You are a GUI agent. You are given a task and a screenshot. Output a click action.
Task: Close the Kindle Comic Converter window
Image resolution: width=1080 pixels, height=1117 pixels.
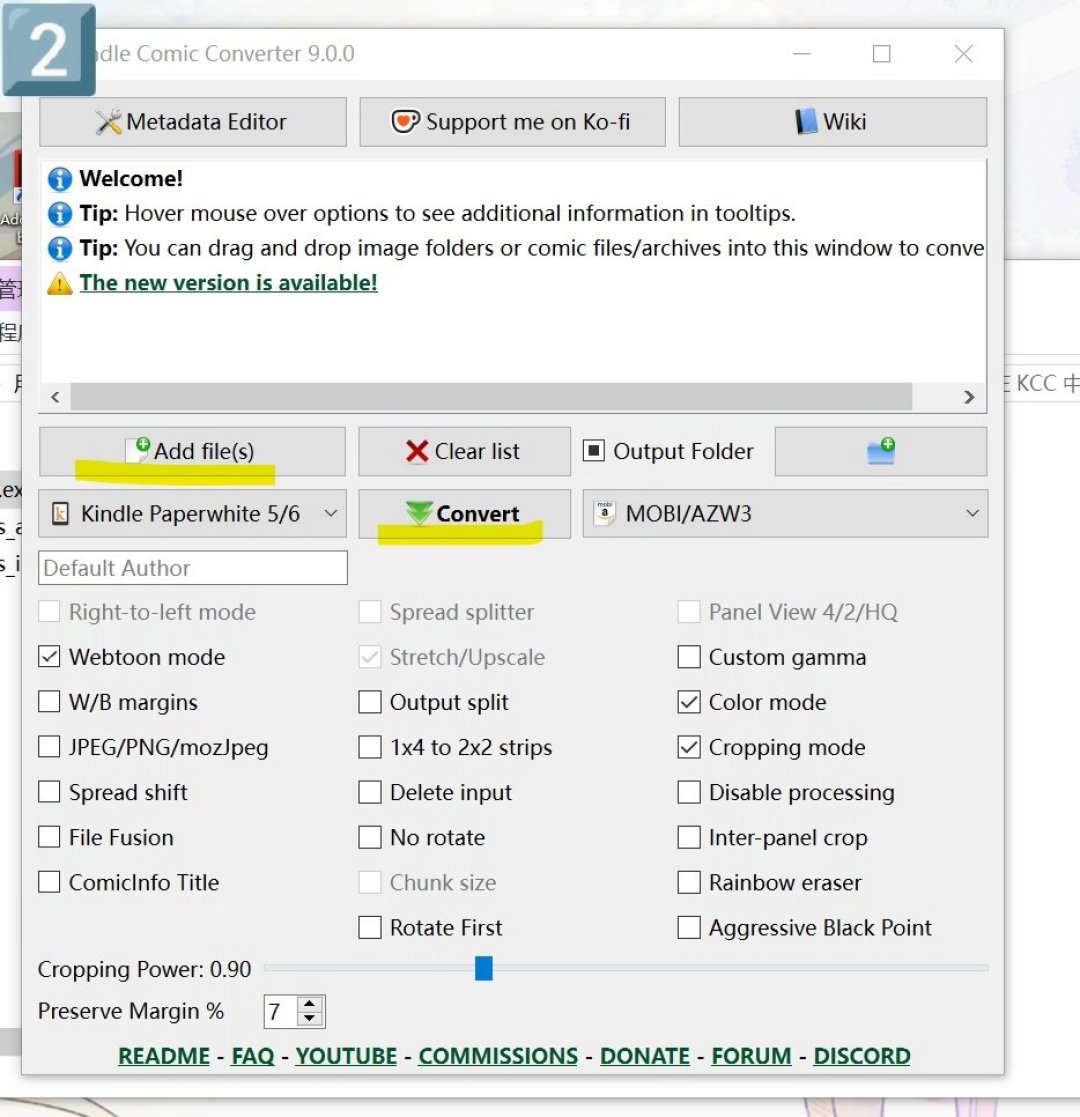pyautogui.click(x=963, y=54)
